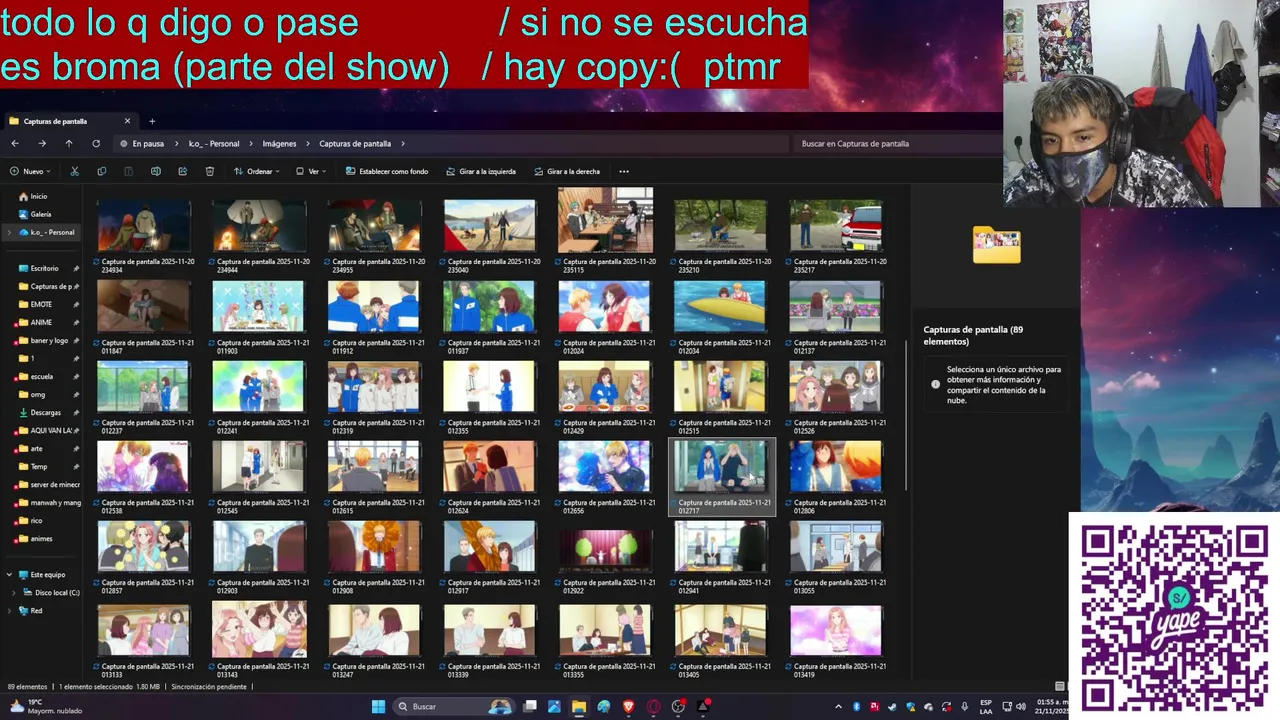Close the Capturas de pantalla tab
The image size is (1280, 720).
point(127,121)
